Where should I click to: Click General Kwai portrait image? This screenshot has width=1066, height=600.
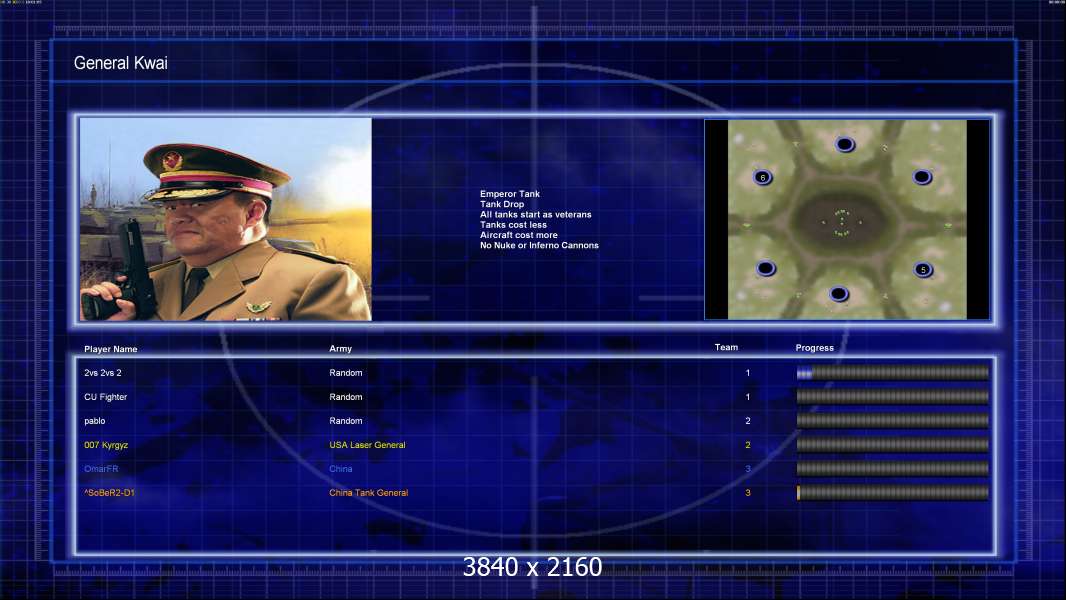click(x=226, y=219)
